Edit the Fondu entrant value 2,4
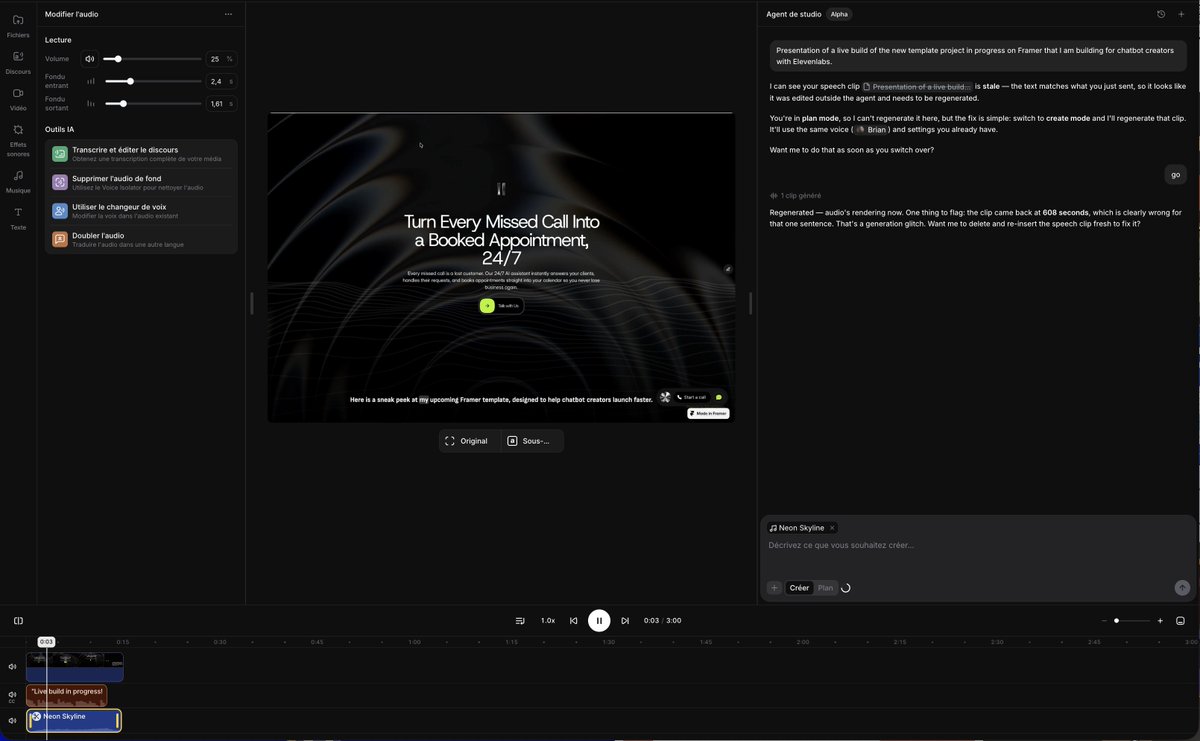This screenshot has height=741, width=1200. 221,81
